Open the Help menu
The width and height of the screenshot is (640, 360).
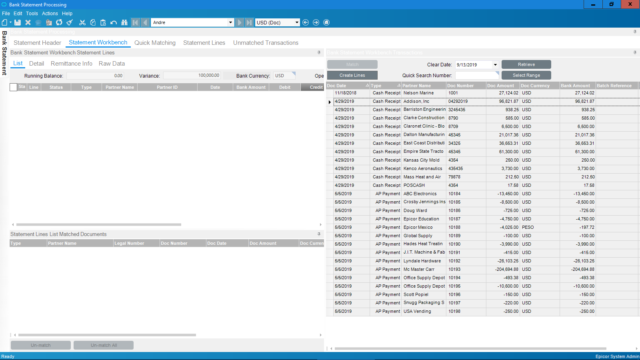point(67,13)
